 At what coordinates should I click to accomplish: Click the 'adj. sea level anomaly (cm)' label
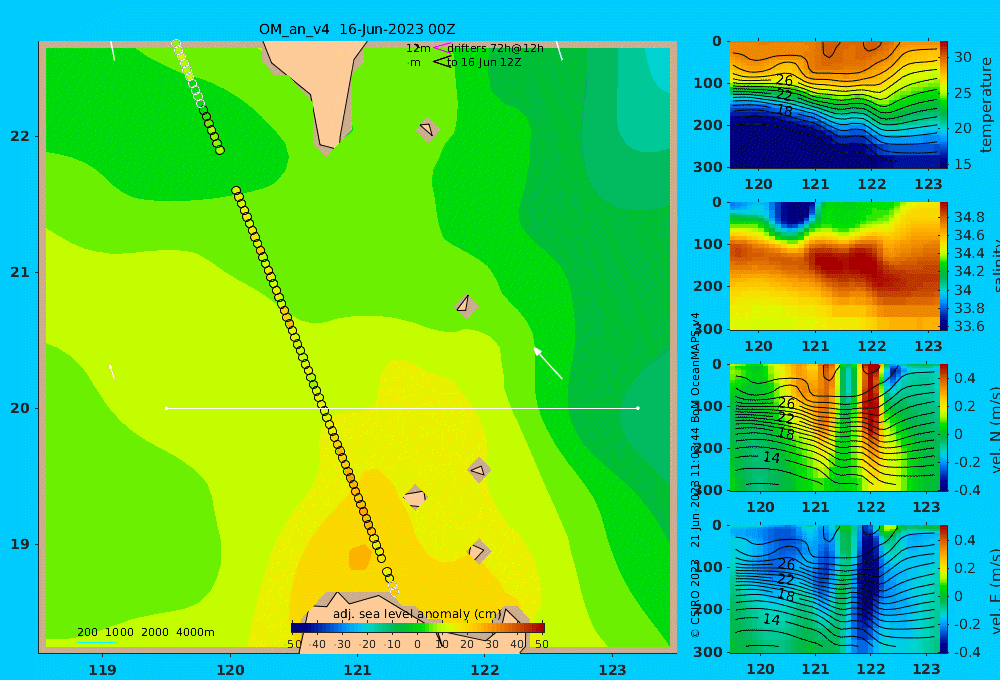417,614
